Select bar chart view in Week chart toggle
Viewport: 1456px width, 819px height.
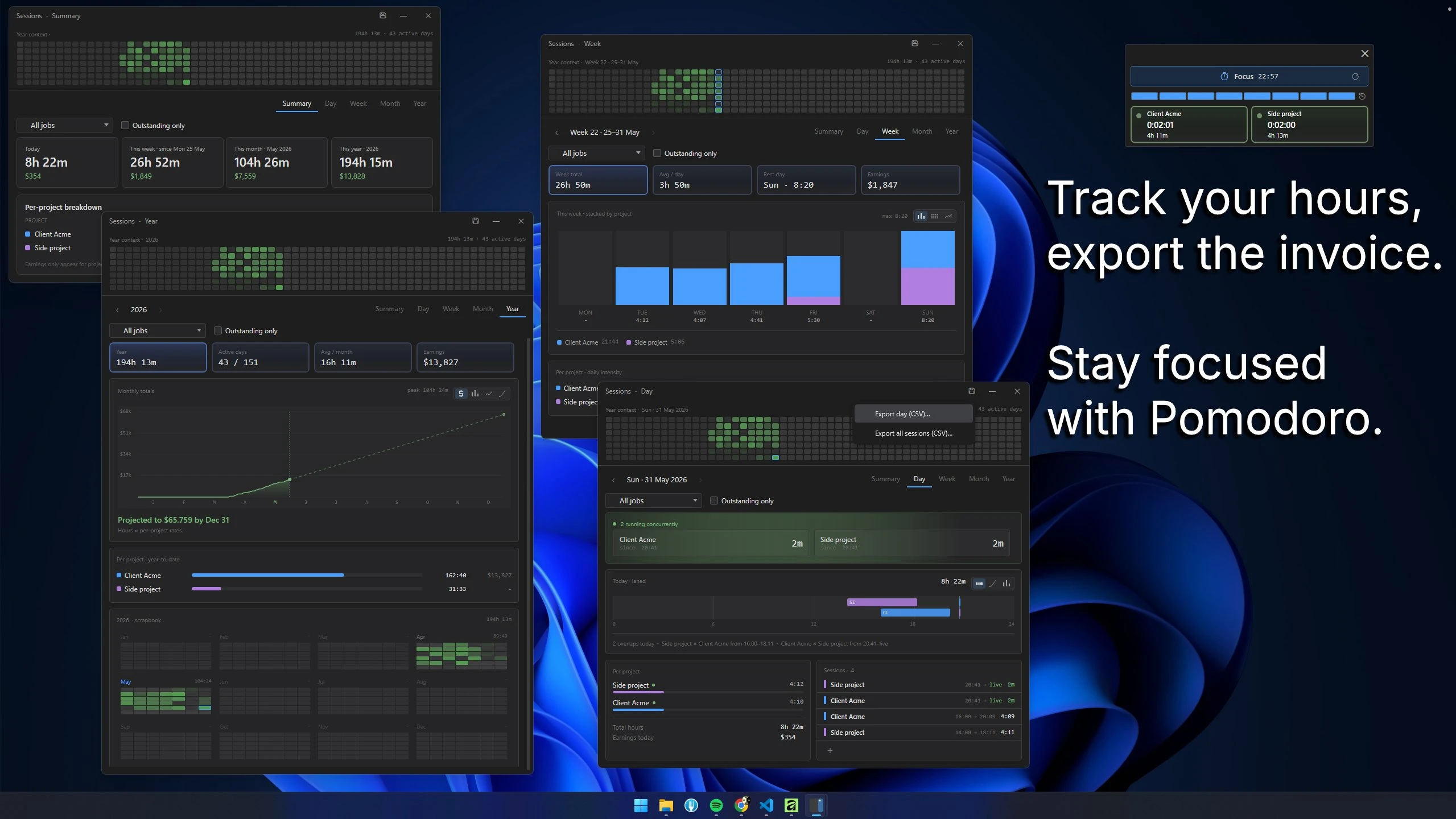(921, 216)
